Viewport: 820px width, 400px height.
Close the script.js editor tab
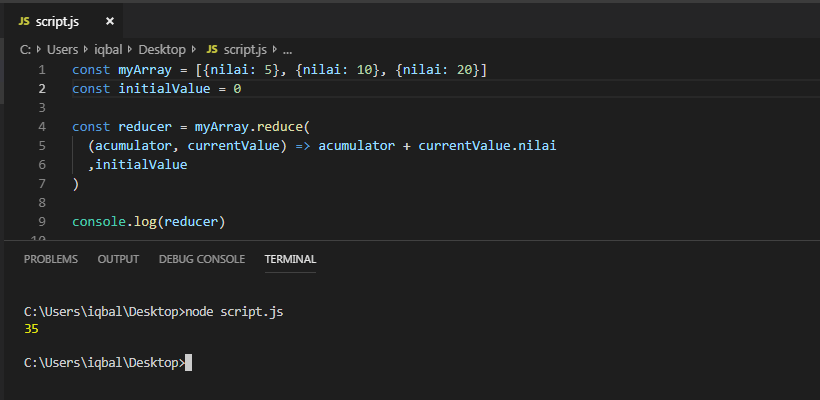click(109, 21)
